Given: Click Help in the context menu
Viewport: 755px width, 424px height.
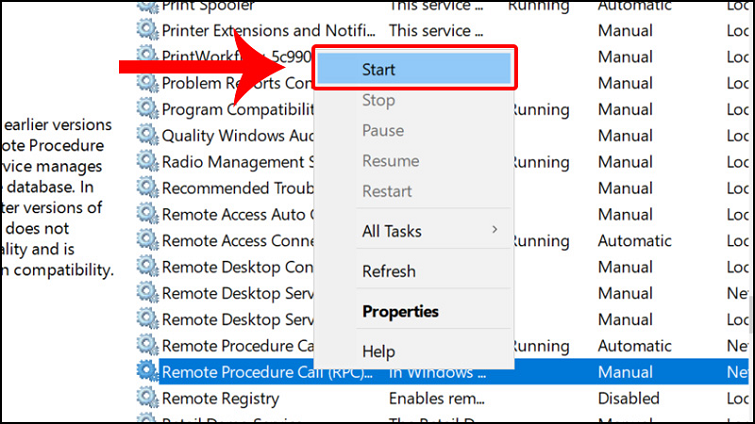Looking at the screenshot, I should coord(378,351).
